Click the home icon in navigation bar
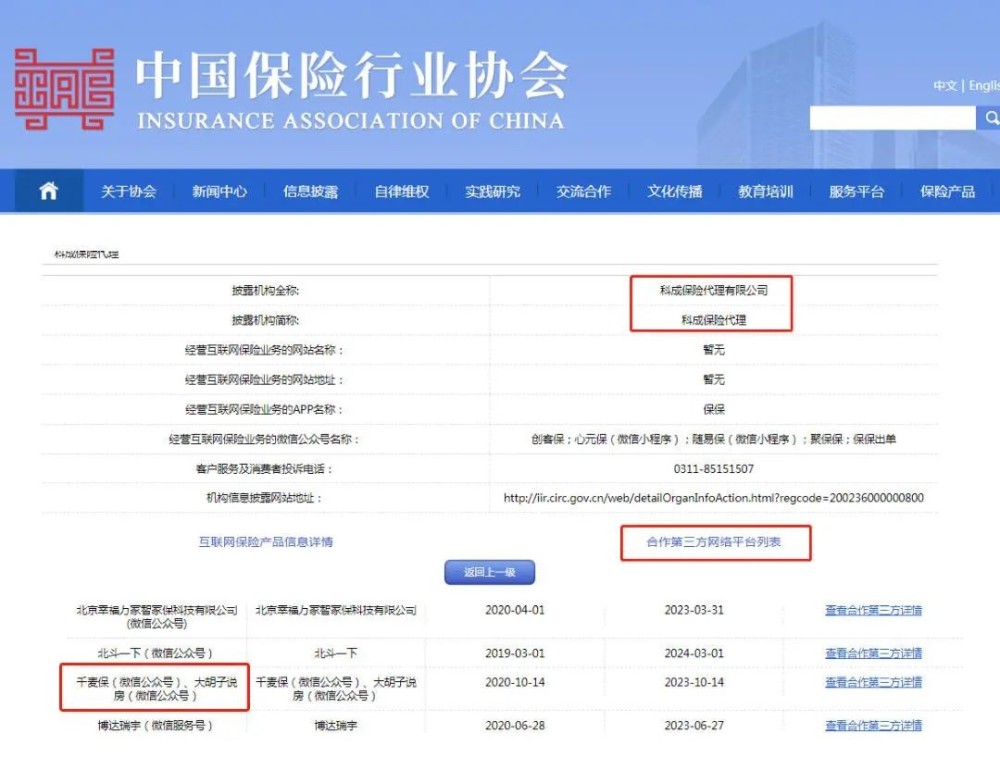Screen dimensions: 1000x758 click(x=48, y=191)
